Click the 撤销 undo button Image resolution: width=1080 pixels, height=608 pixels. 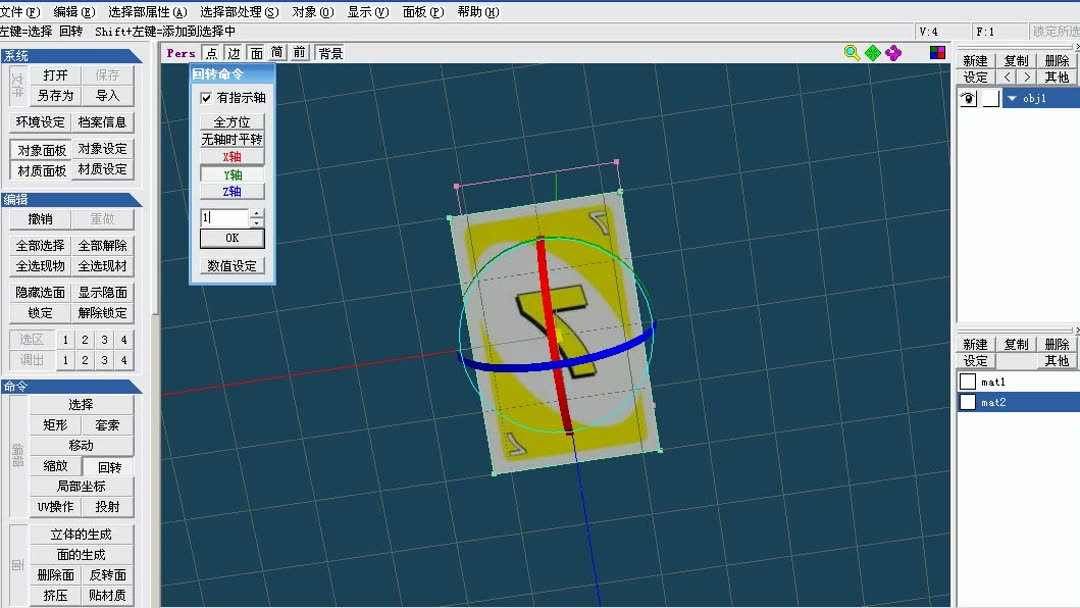[39, 218]
